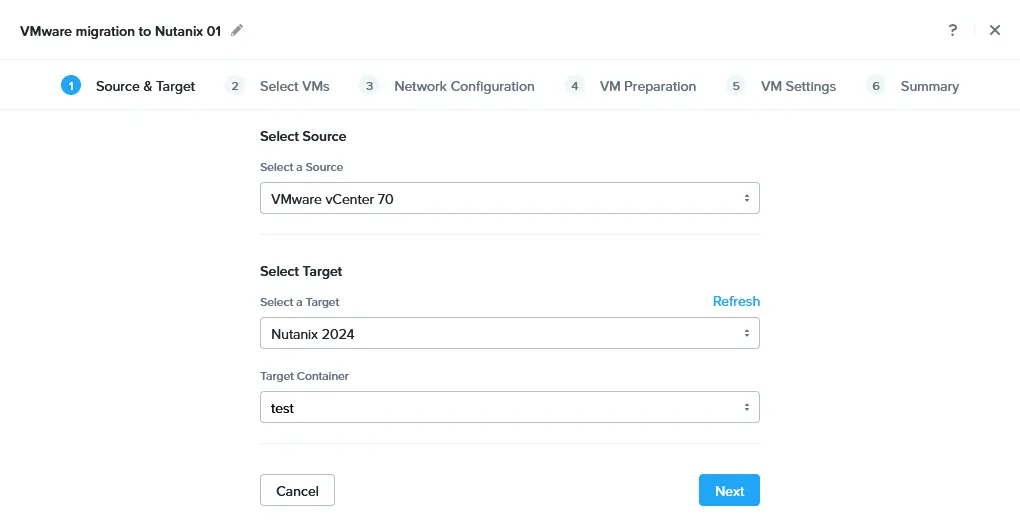
Task: Jump to VM Preparation step
Action: click(x=648, y=87)
